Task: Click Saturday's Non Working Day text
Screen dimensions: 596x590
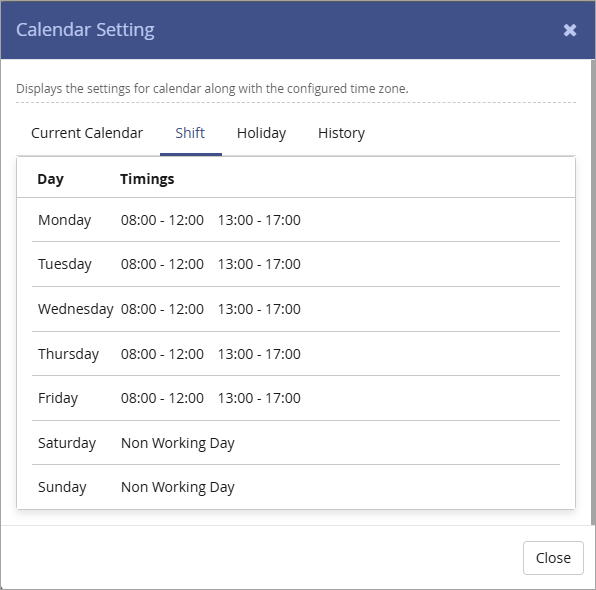Action: pyautogui.click(x=178, y=443)
